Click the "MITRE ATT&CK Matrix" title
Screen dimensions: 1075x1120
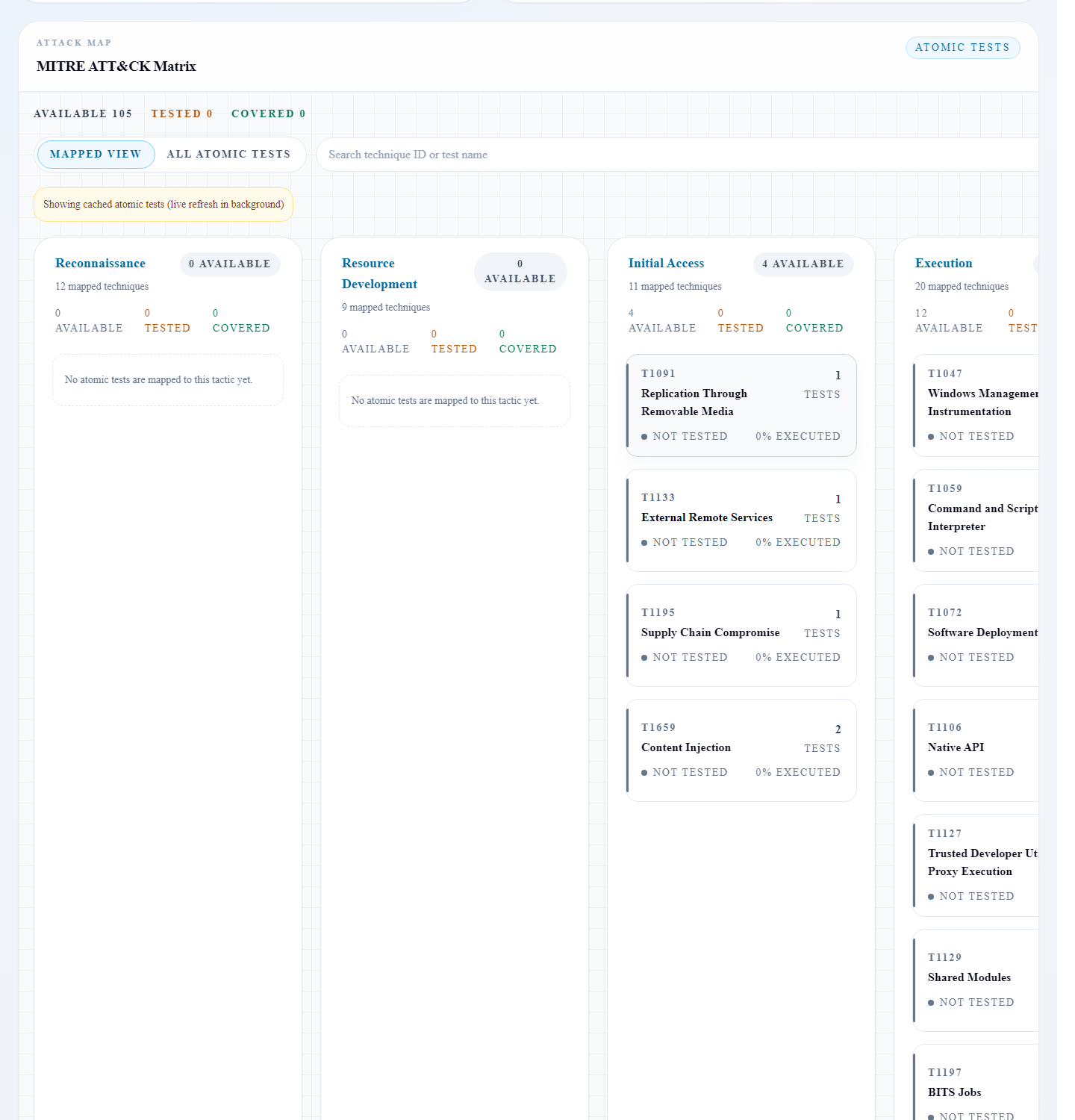(116, 66)
